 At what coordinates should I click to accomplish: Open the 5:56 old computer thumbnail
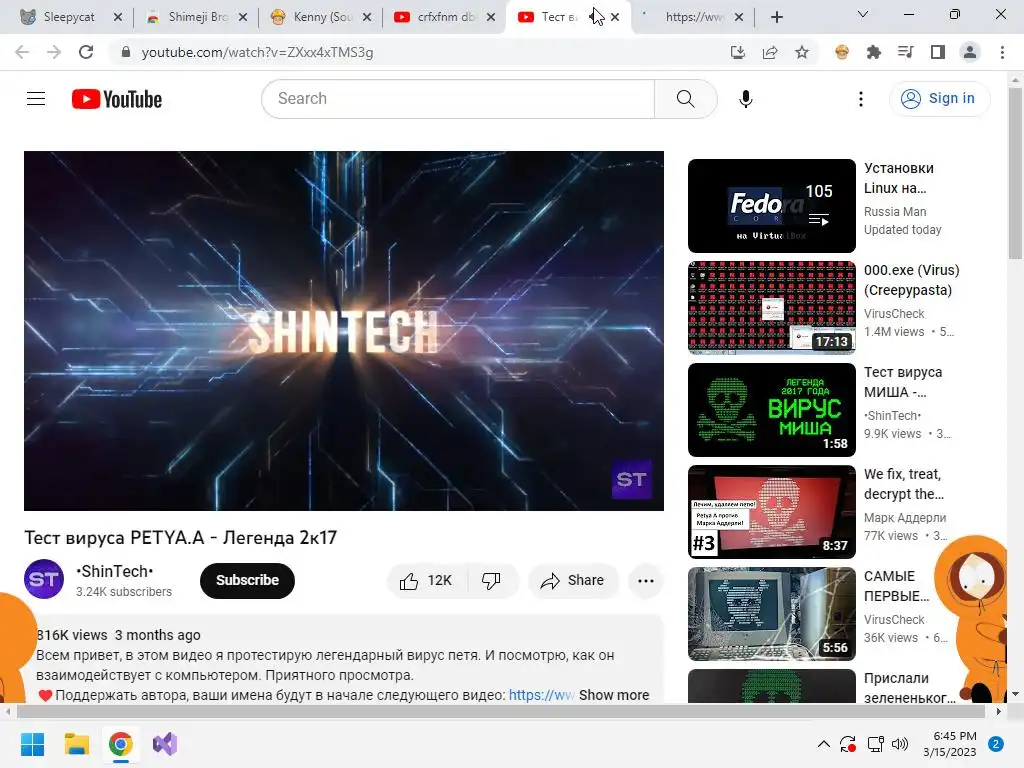pyautogui.click(x=772, y=613)
